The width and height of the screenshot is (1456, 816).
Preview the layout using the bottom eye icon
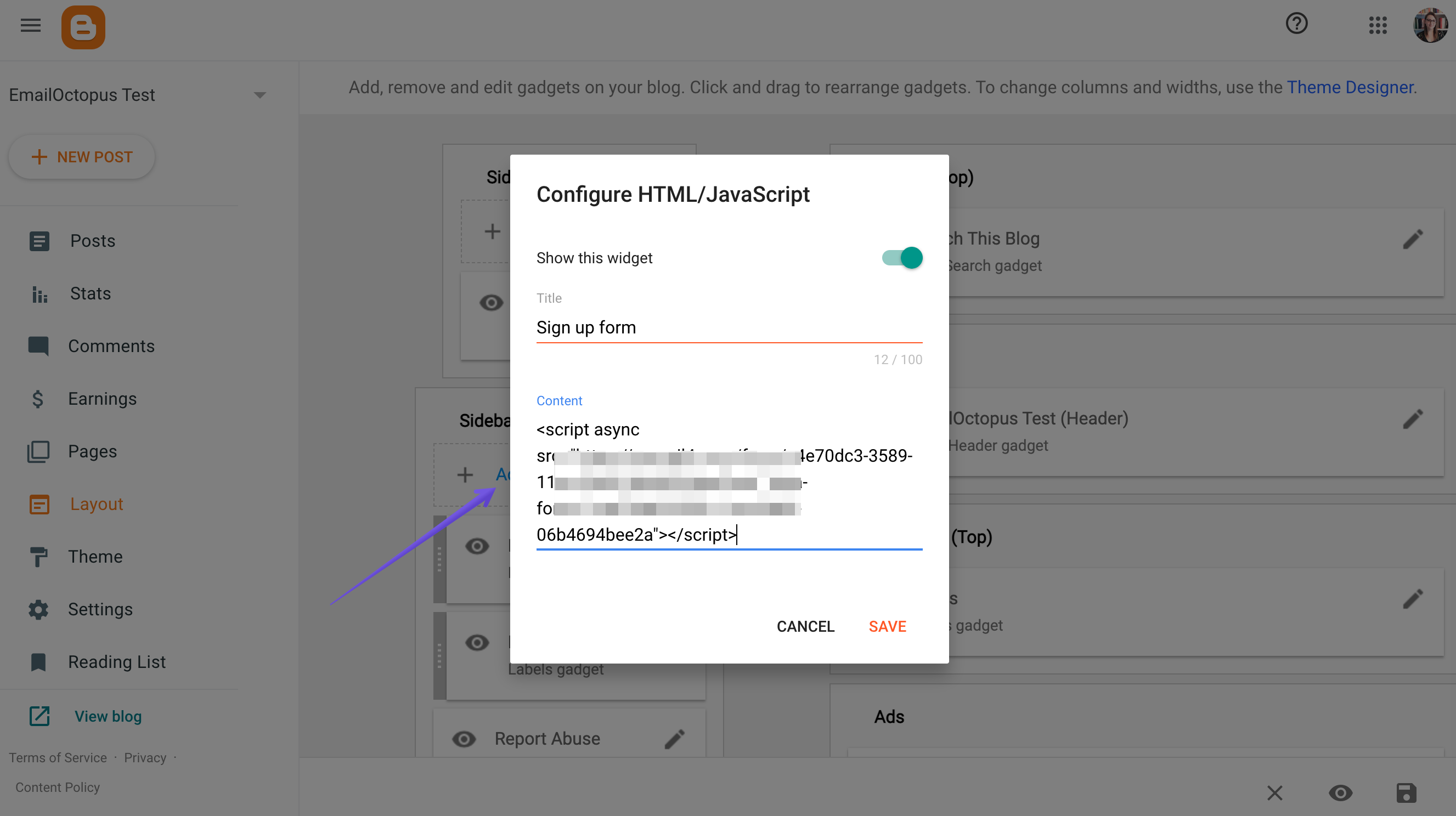(x=1341, y=793)
